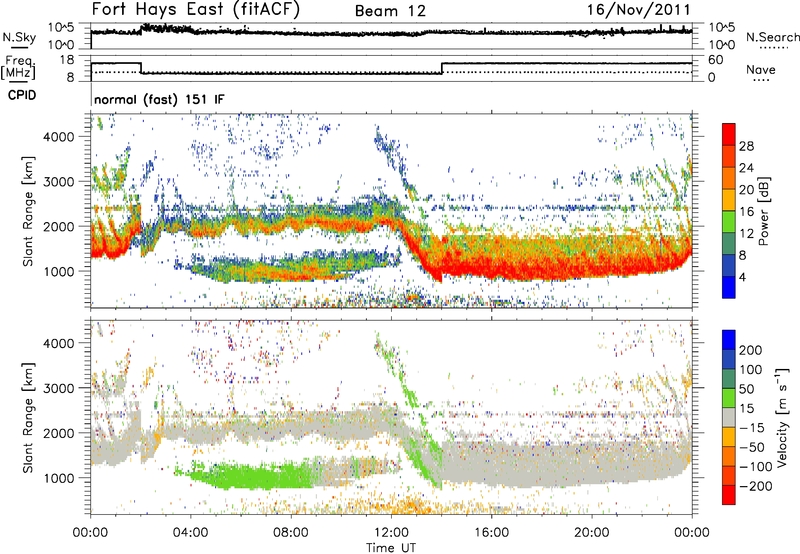Click the frequency step-up at 14:00
This screenshot has height=554, width=800.
pos(442,68)
